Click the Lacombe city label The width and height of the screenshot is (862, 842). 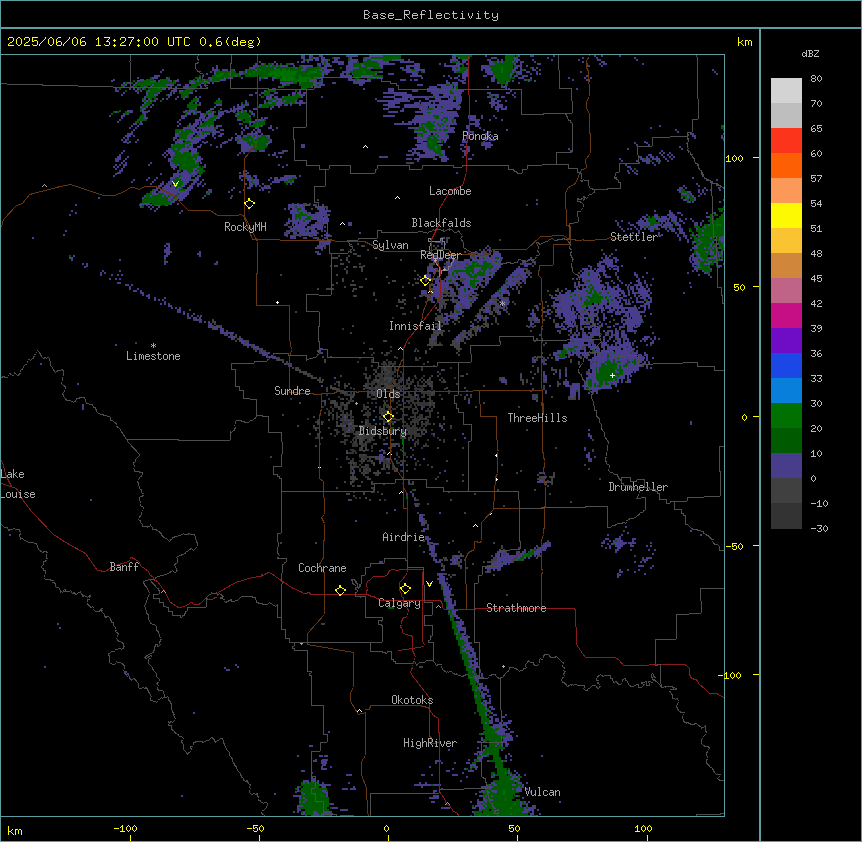[x=450, y=191]
